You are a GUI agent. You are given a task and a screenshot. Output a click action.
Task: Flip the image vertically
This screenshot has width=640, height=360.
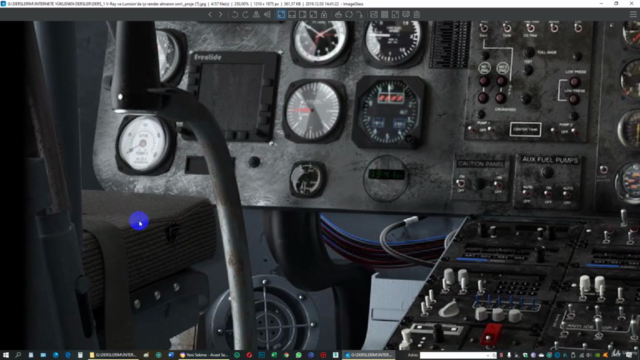coord(267,15)
